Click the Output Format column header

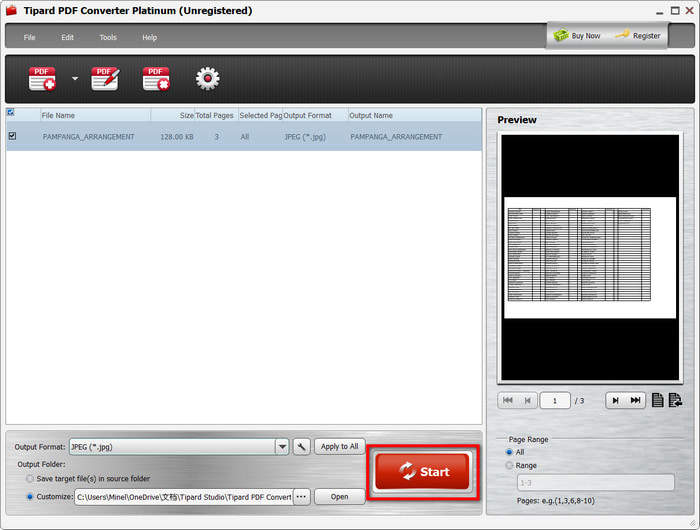point(316,115)
